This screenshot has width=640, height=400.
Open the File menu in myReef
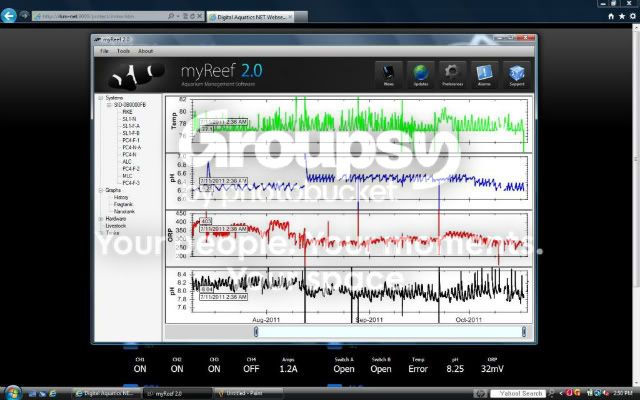point(104,51)
